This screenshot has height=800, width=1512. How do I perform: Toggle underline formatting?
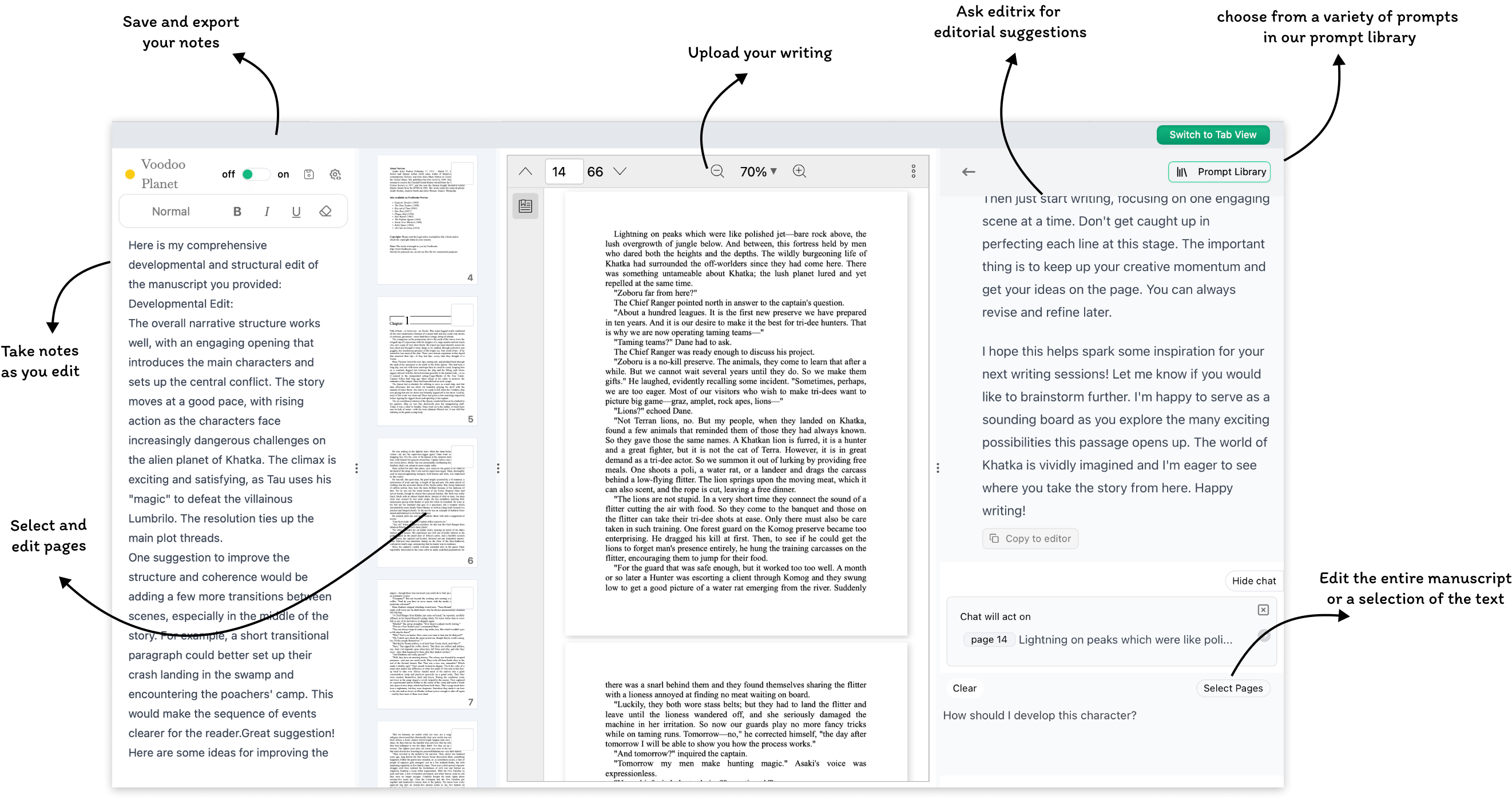pos(296,211)
